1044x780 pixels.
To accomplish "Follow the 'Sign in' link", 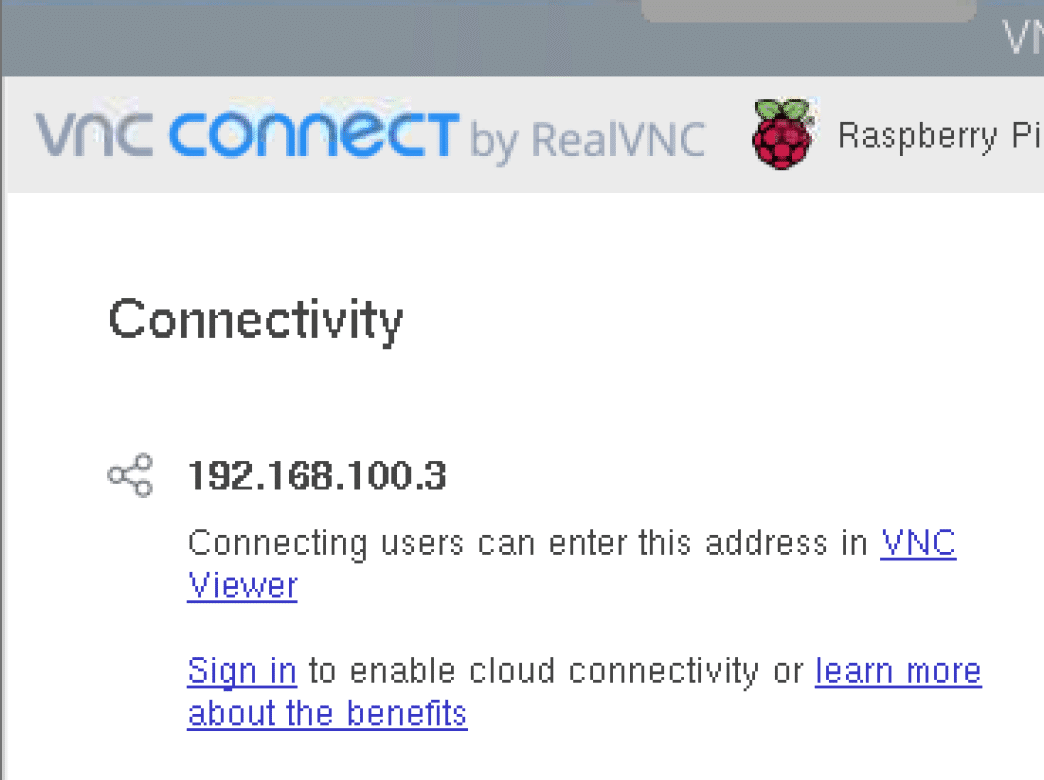I will point(242,671).
